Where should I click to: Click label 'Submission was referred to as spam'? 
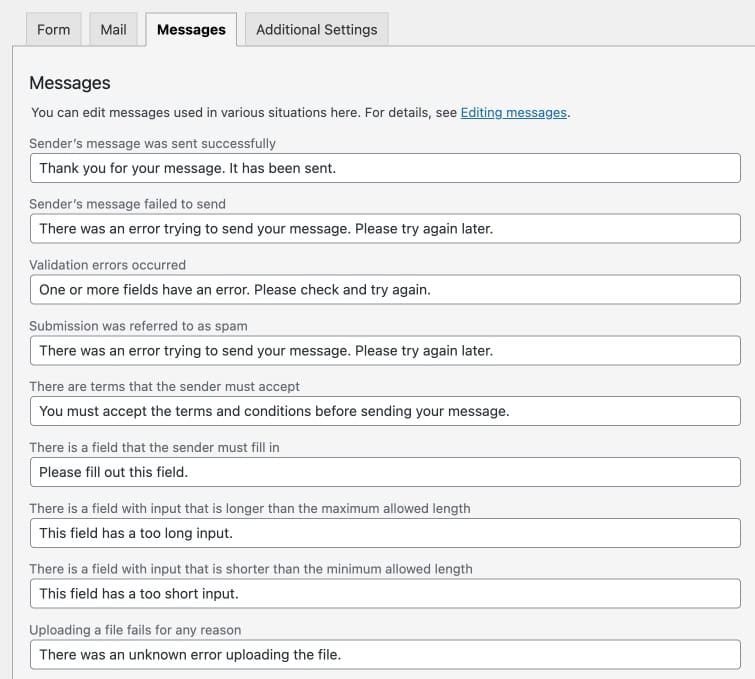(x=138, y=326)
